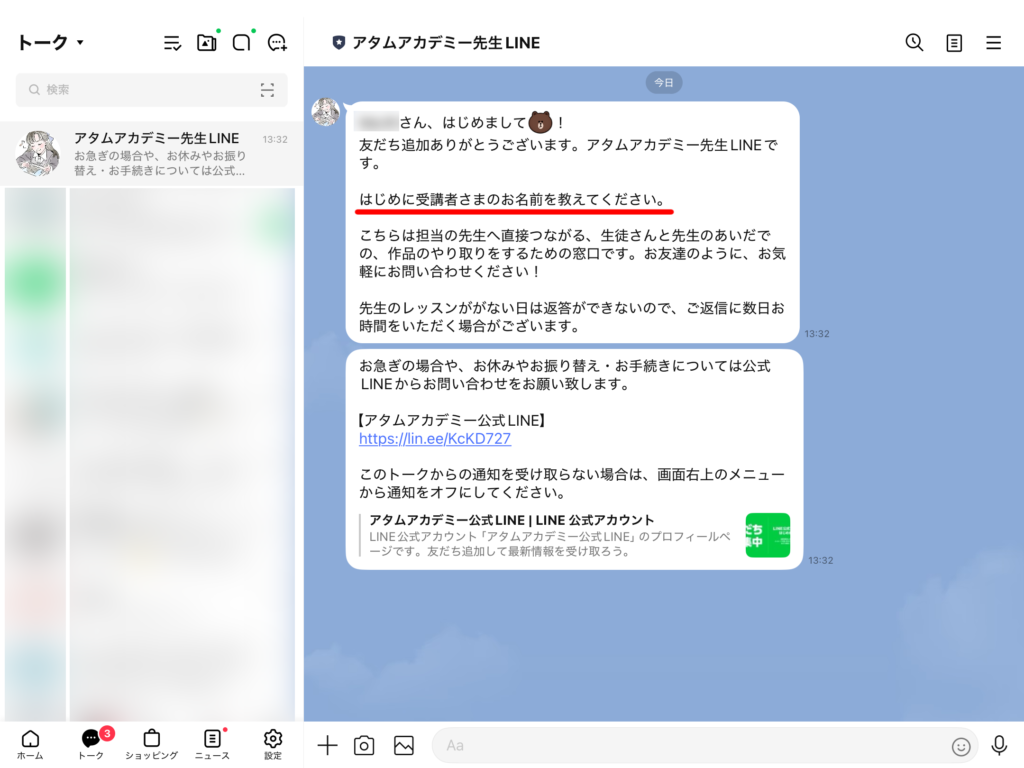Open the https://lin.ee/KcKD727 link
This screenshot has width=1024, height=768.
(x=435, y=438)
